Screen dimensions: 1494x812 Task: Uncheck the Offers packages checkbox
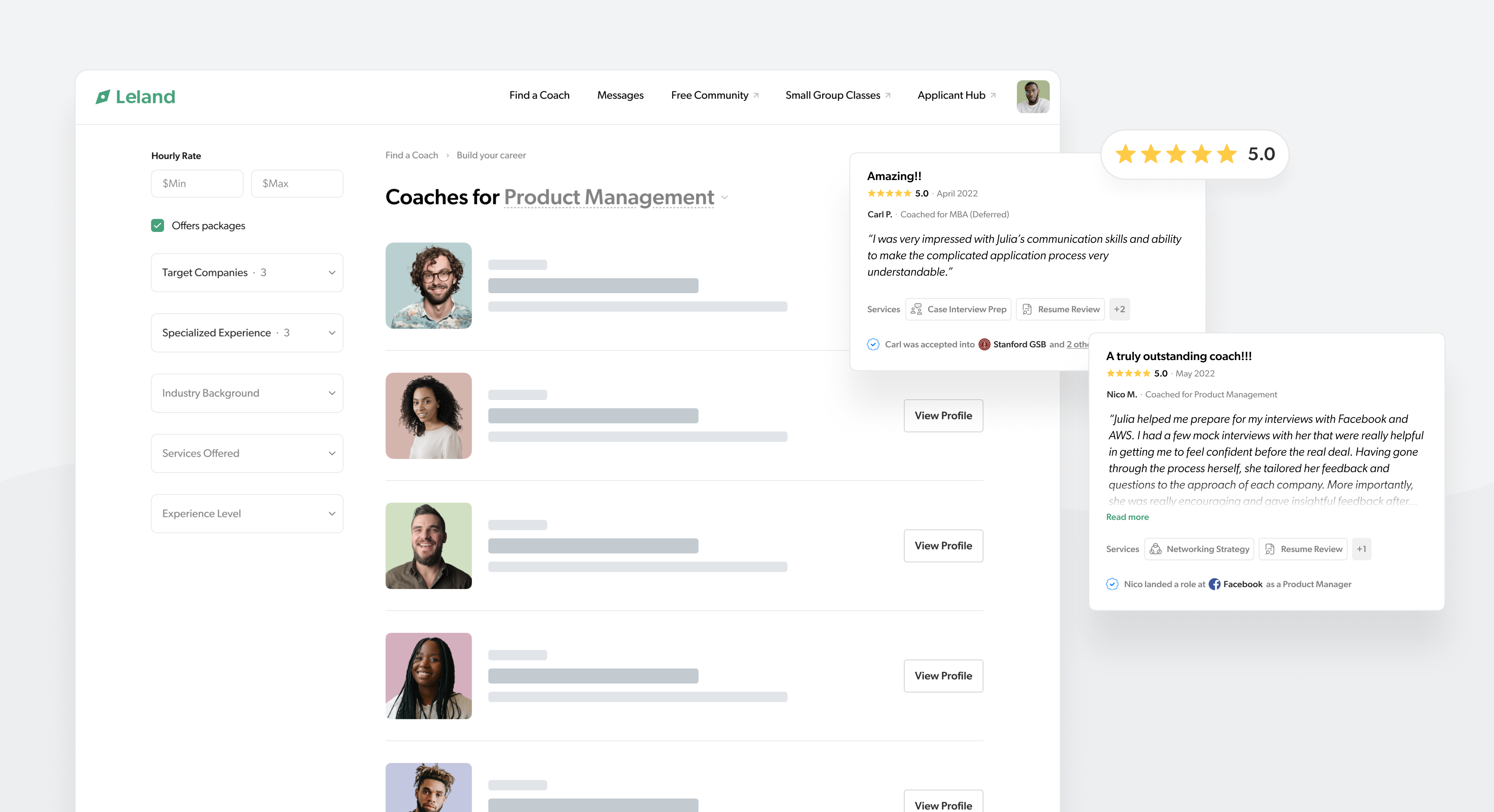[x=158, y=226]
